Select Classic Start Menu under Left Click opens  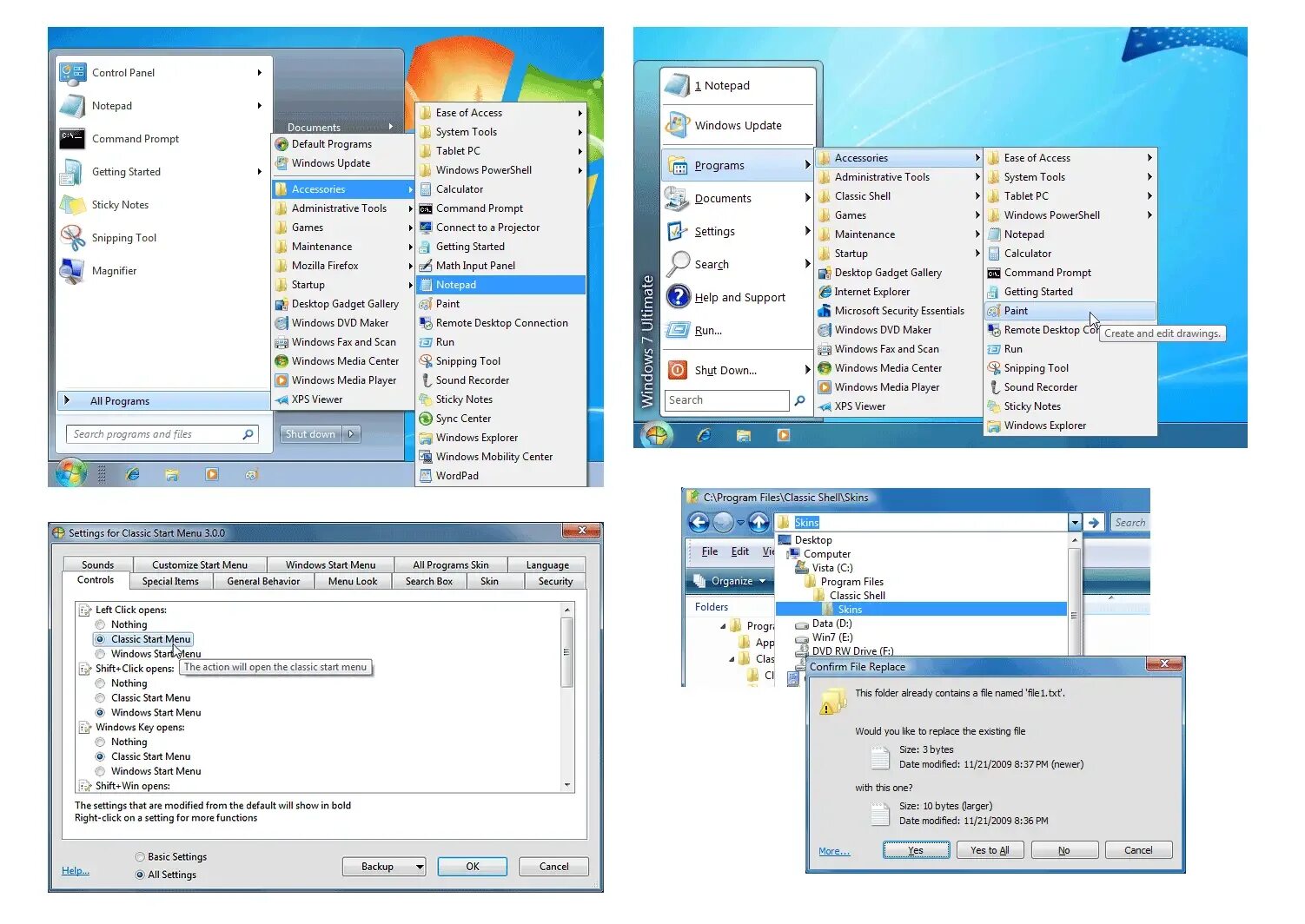coord(101,639)
